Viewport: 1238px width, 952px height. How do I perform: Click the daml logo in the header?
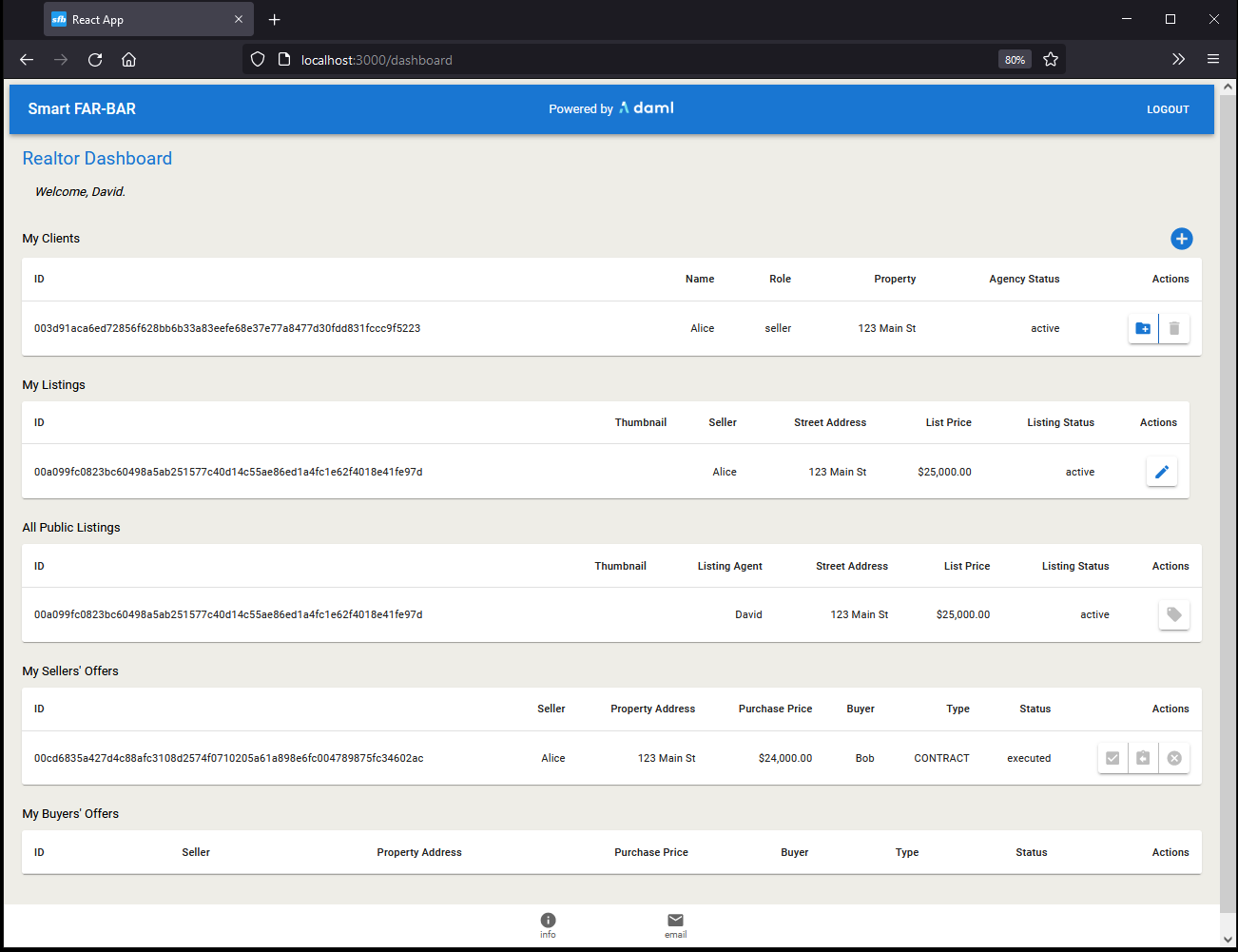(647, 107)
